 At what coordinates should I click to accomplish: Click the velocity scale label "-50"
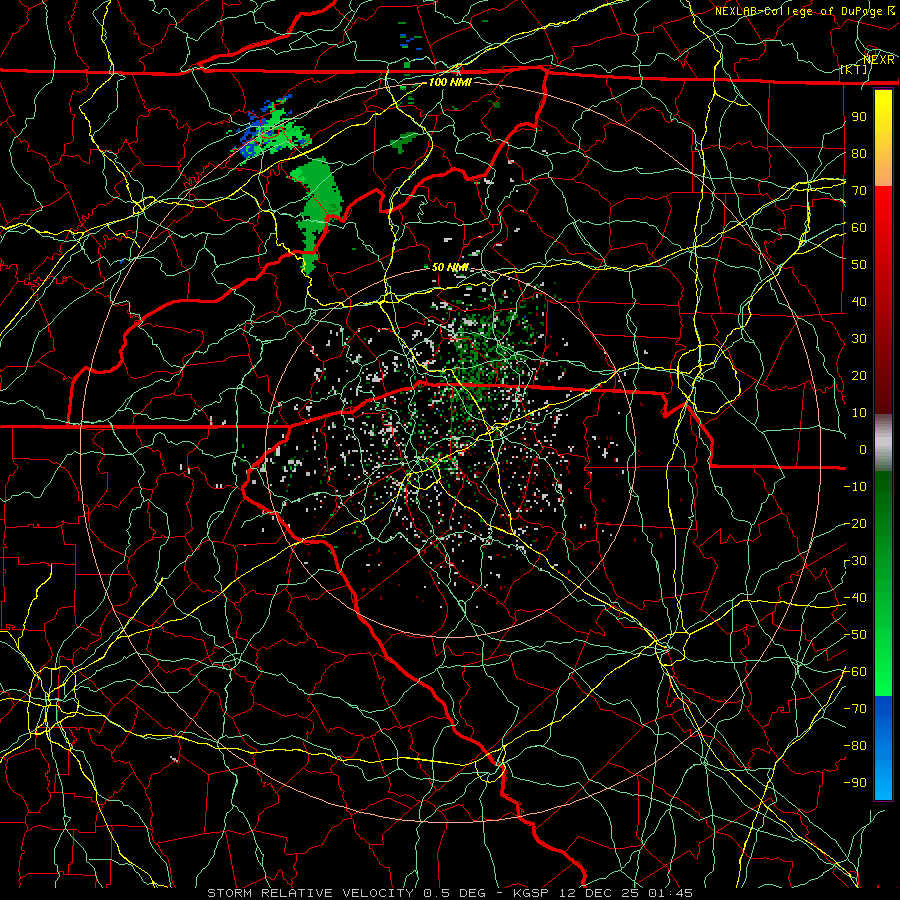coord(855,635)
